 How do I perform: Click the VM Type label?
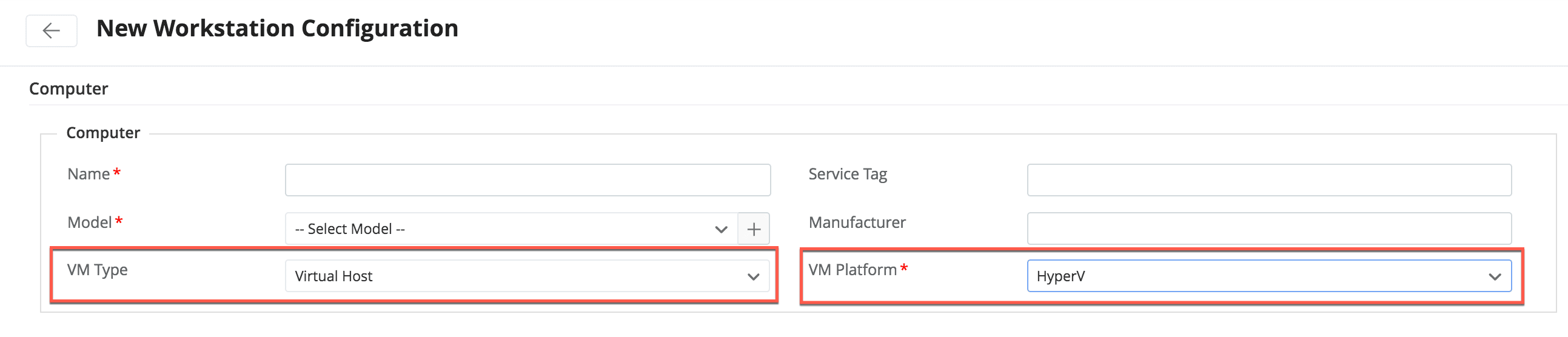(x=98, y=270)
